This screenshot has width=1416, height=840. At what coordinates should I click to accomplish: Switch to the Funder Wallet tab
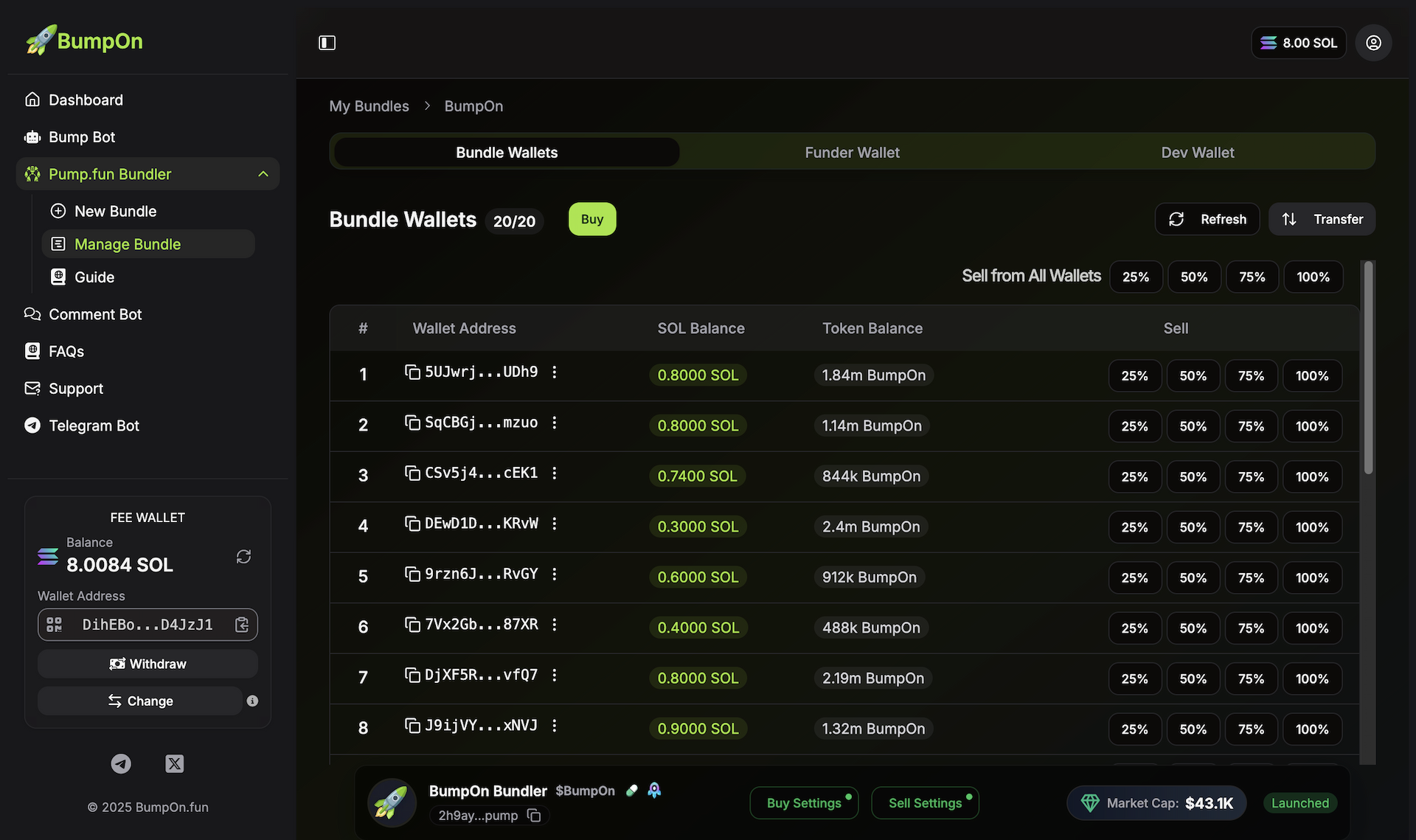tap(852, 152)
